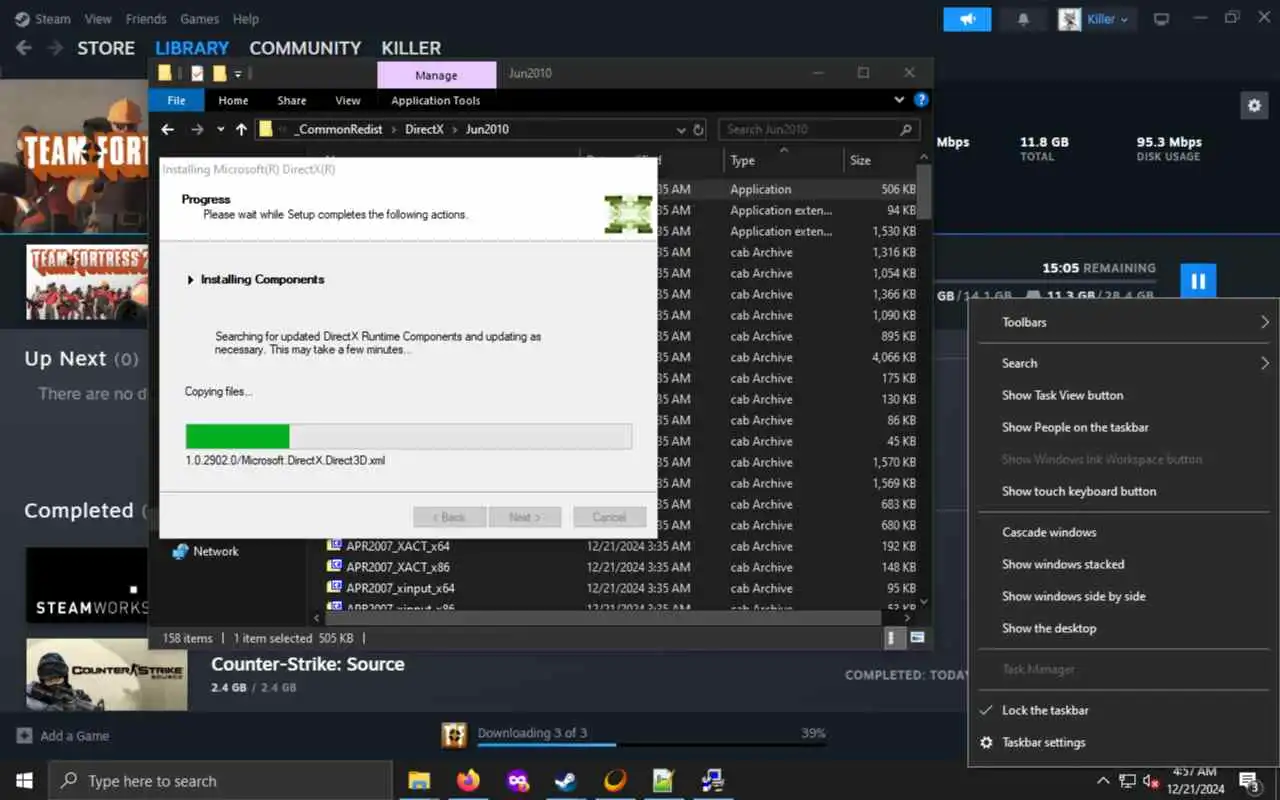Go forward in Steam navigation arrow

[55, 48]
